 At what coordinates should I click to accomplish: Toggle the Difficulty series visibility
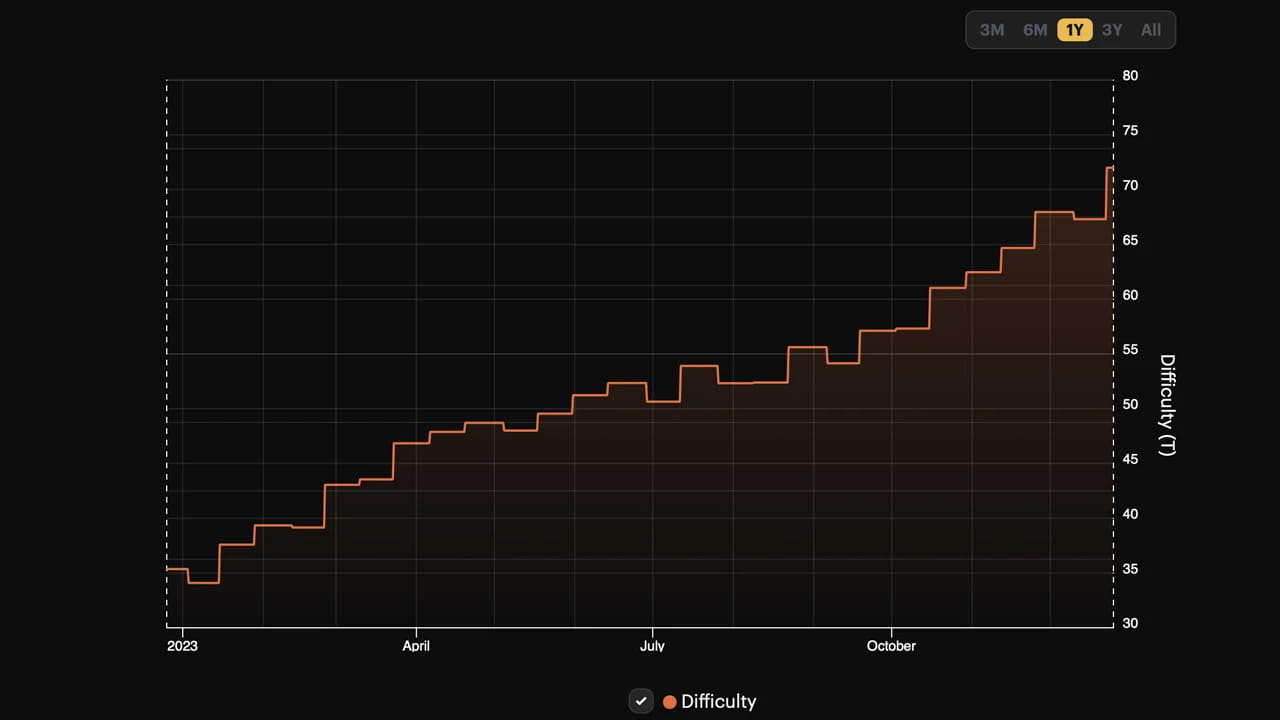(x=641, y=701)
